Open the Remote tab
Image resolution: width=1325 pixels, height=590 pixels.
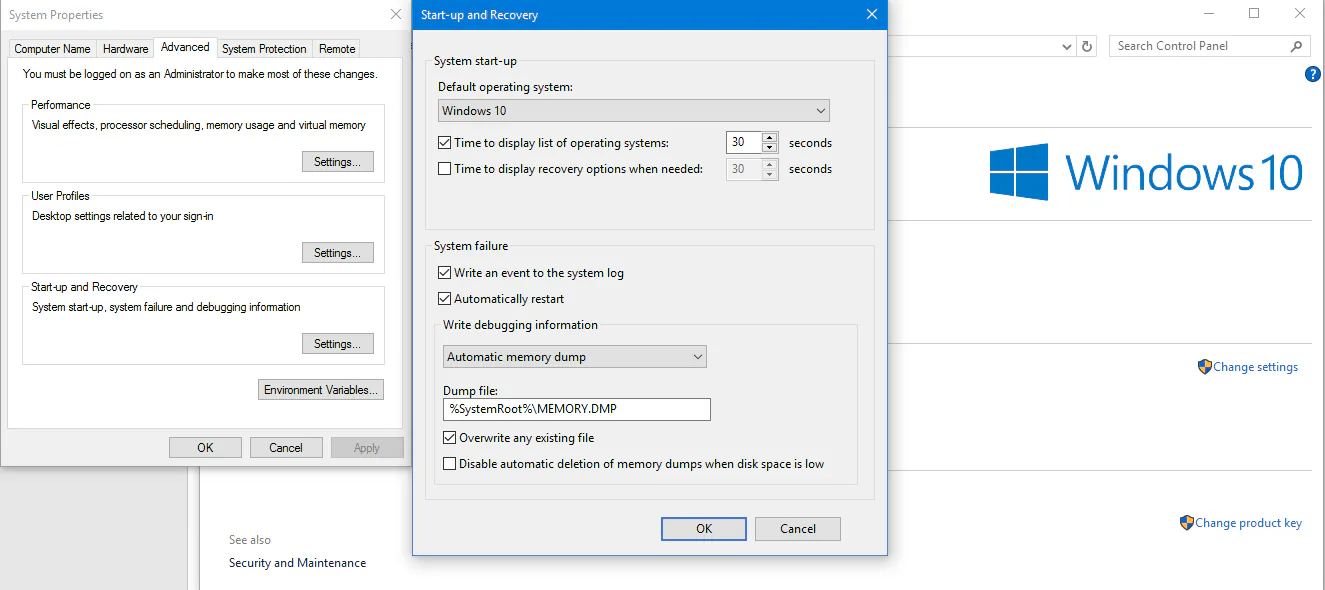[x=337, y=48]
